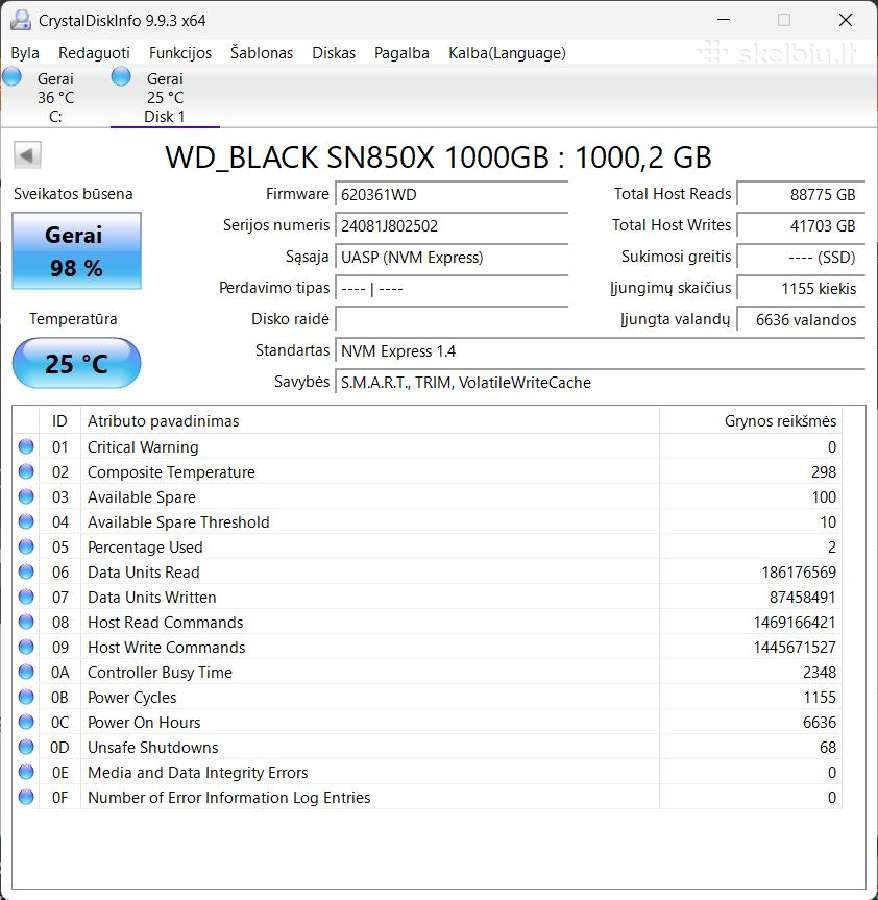
Task: Click the status orb for Media and Data Integrity Errors
Action: coord(26,772)
